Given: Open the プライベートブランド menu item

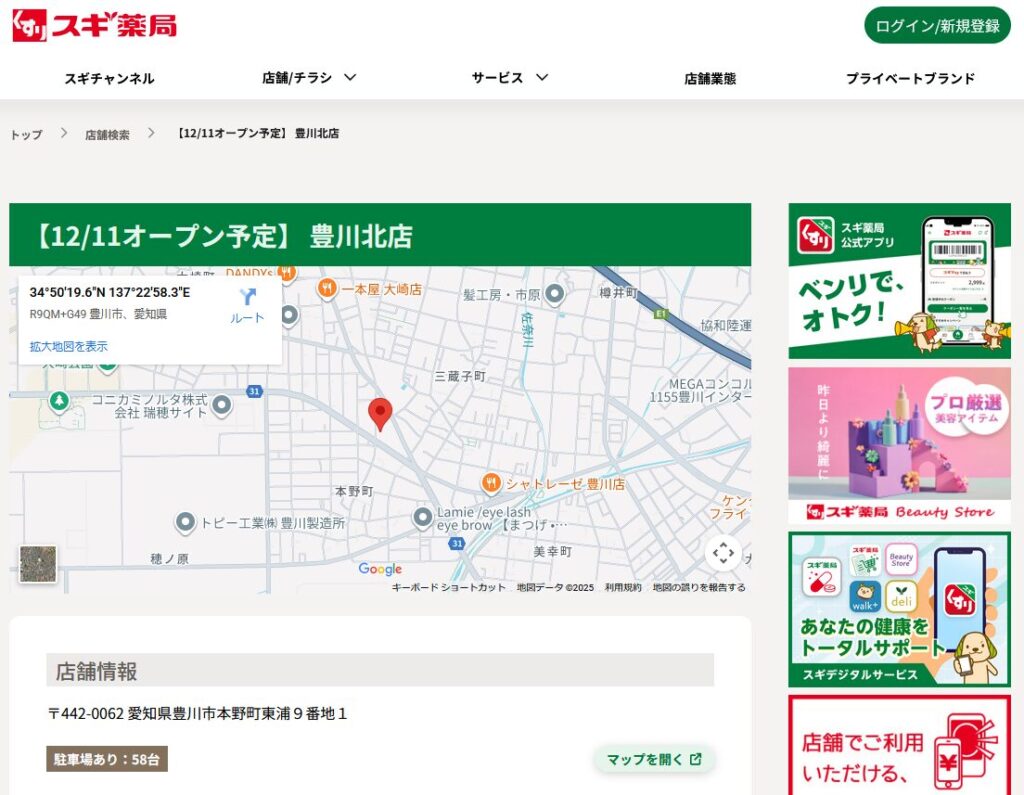Looking at the screenshot, I should (x=910, y=78).
